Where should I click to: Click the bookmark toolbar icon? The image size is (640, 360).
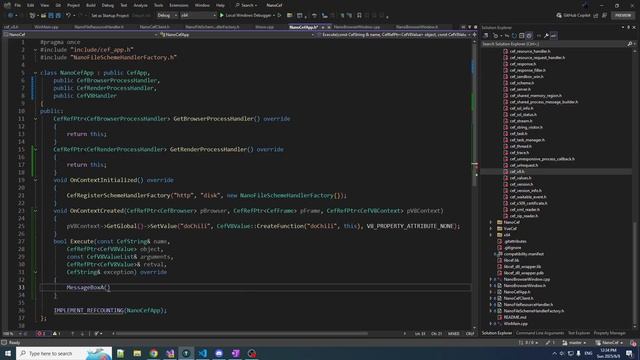pyautogui.click(x=359, y=16)
